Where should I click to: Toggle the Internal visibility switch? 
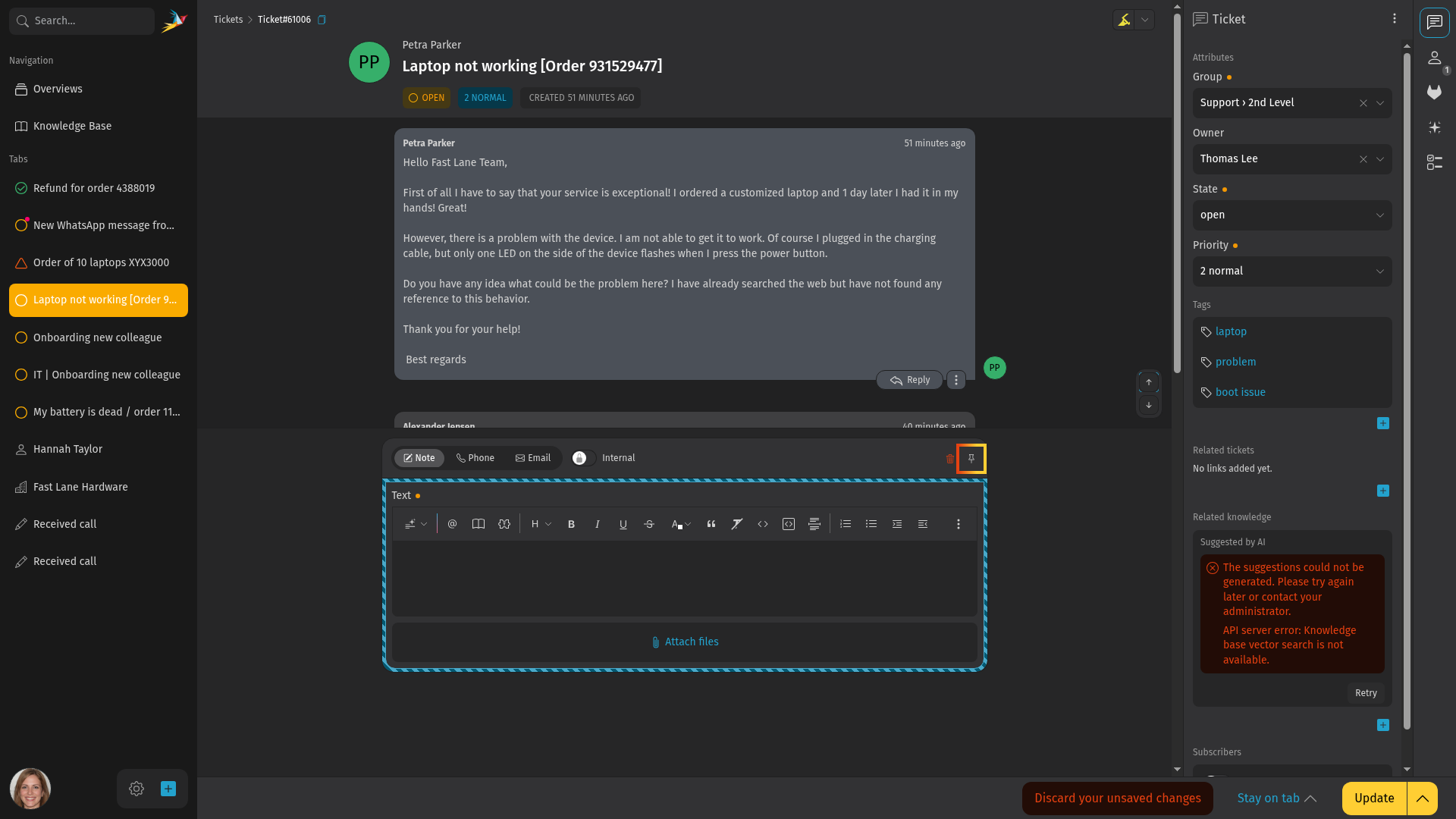(584, 458)
